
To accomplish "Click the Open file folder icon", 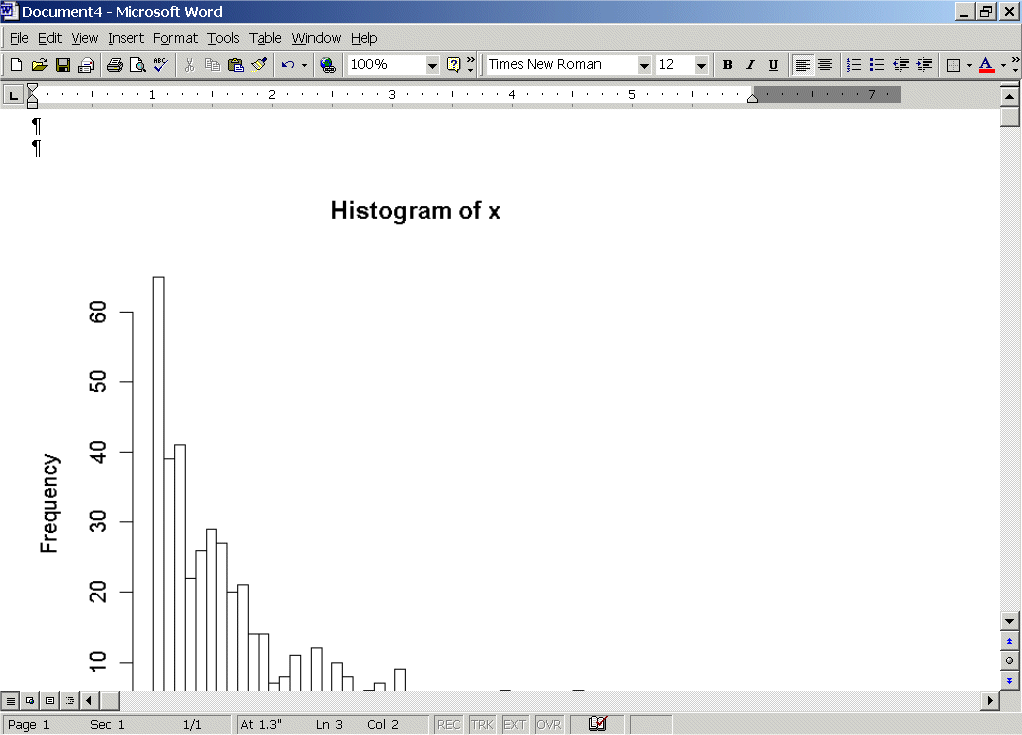I will [x=39, y=65].
